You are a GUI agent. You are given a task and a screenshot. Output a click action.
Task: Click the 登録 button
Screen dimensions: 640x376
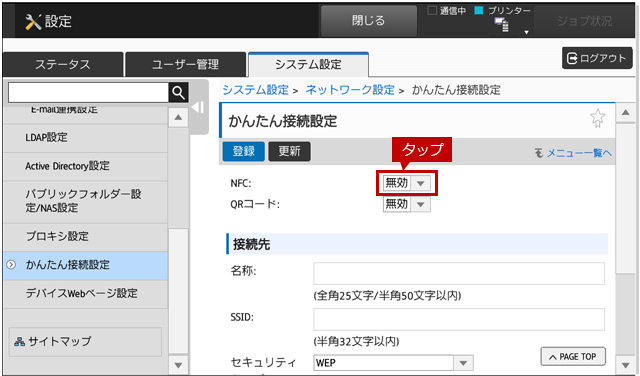pyautogui.click(x=244, y=151)
